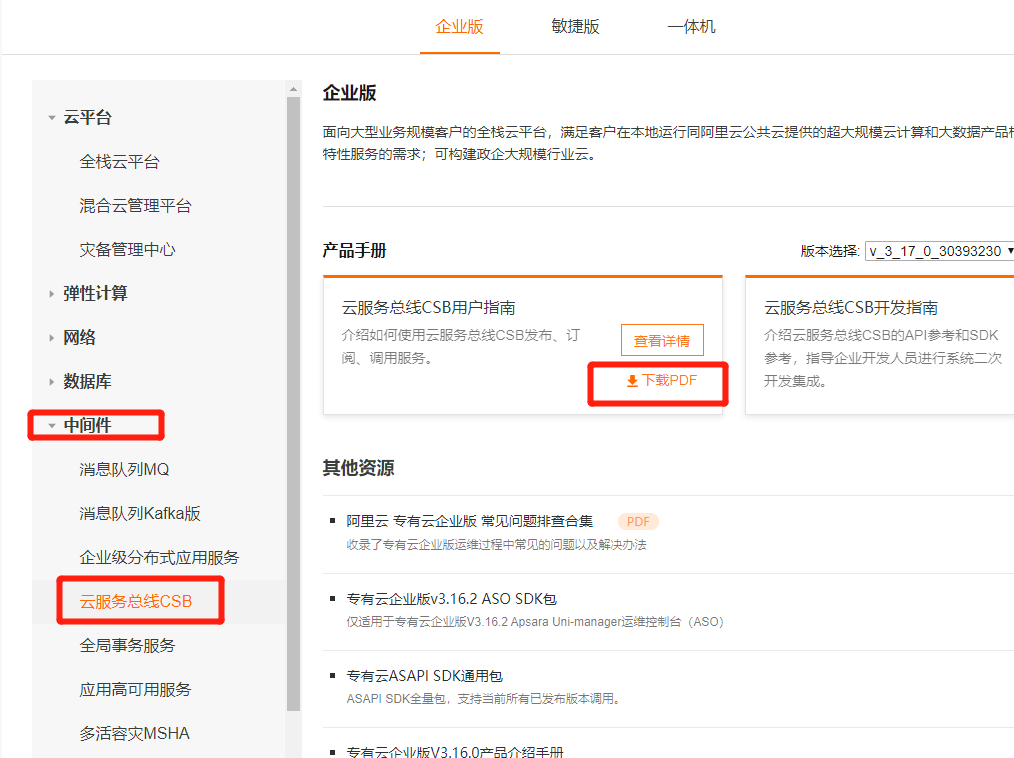The width and height of the screenshot is (1014, 758).
Task: Switch to the 企业版 tab
Action: (x=459, y=27)
